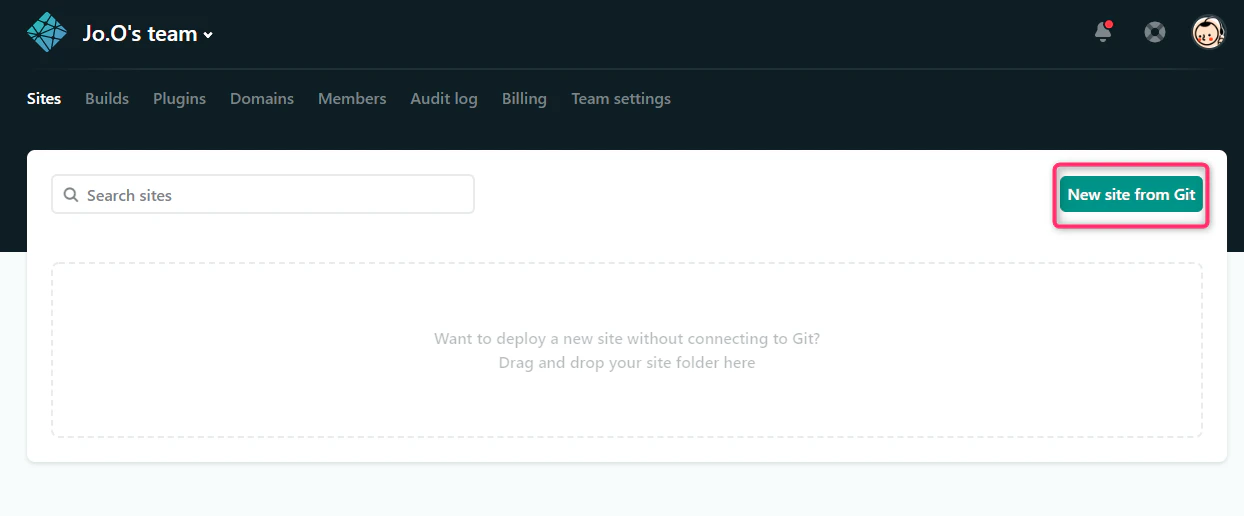Click the drag and drop site folder area
This screenshot has height=516, width=1244.
pos(627,350)
